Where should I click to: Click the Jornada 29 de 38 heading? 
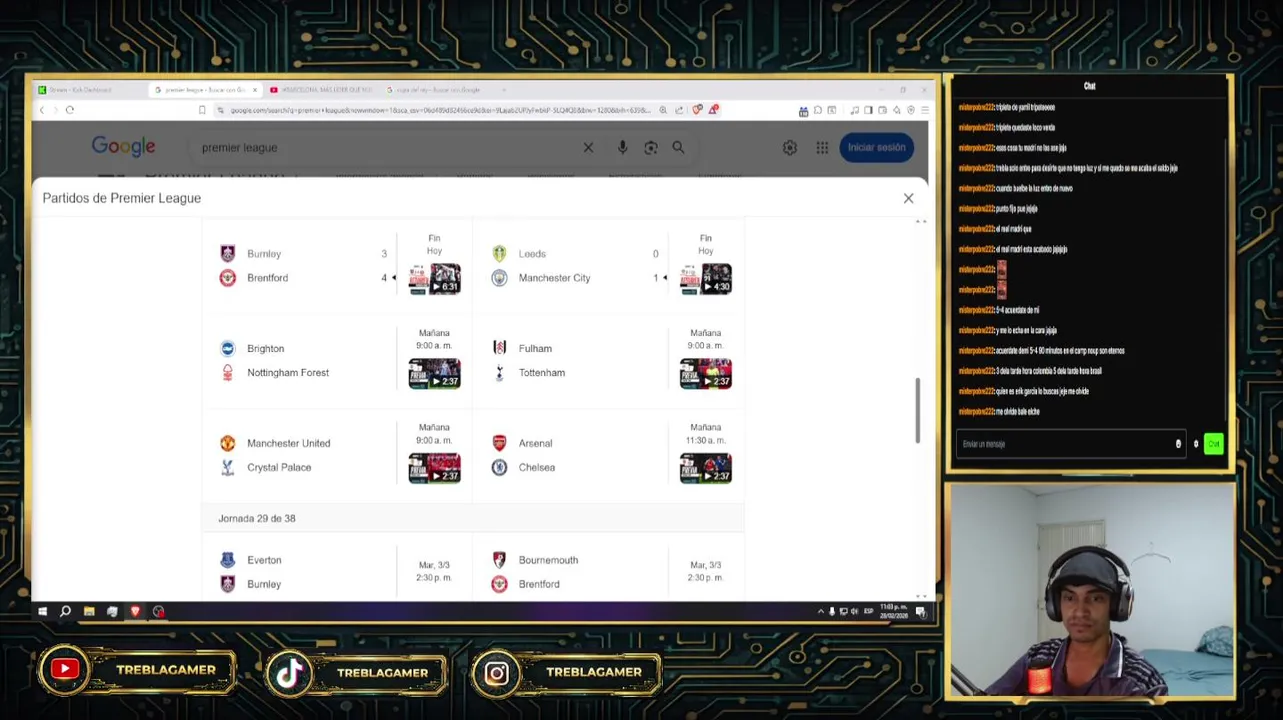[x=257, y=518]
